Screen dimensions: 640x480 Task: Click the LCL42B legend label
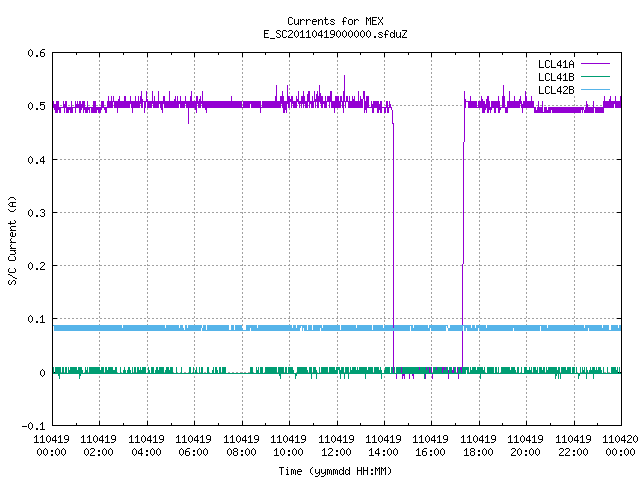[x=556, y=90]
